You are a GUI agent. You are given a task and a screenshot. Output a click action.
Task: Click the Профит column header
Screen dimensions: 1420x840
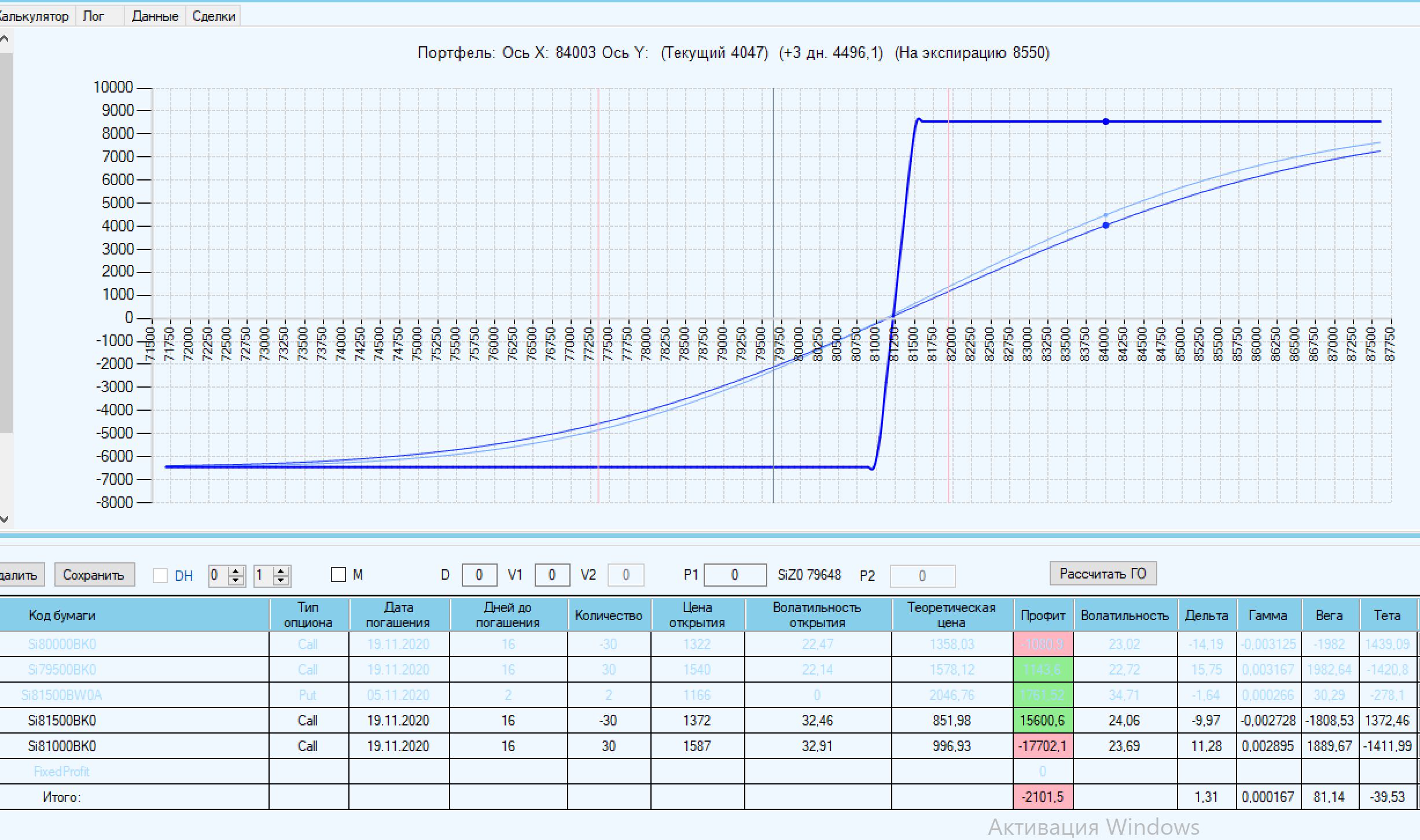tap(1043, 615)
